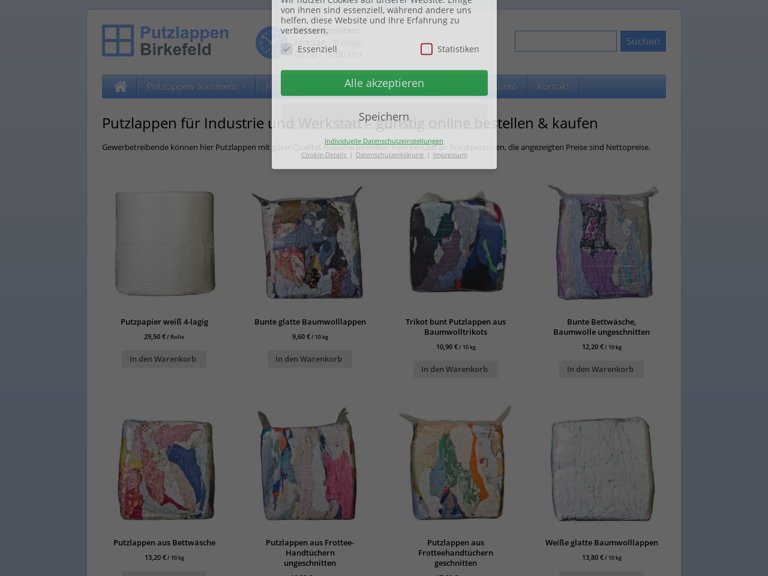Open Bunte glatte Baumwolllappen product image
The height and width of the screenshot is (576, 768).
click(309, 243)
